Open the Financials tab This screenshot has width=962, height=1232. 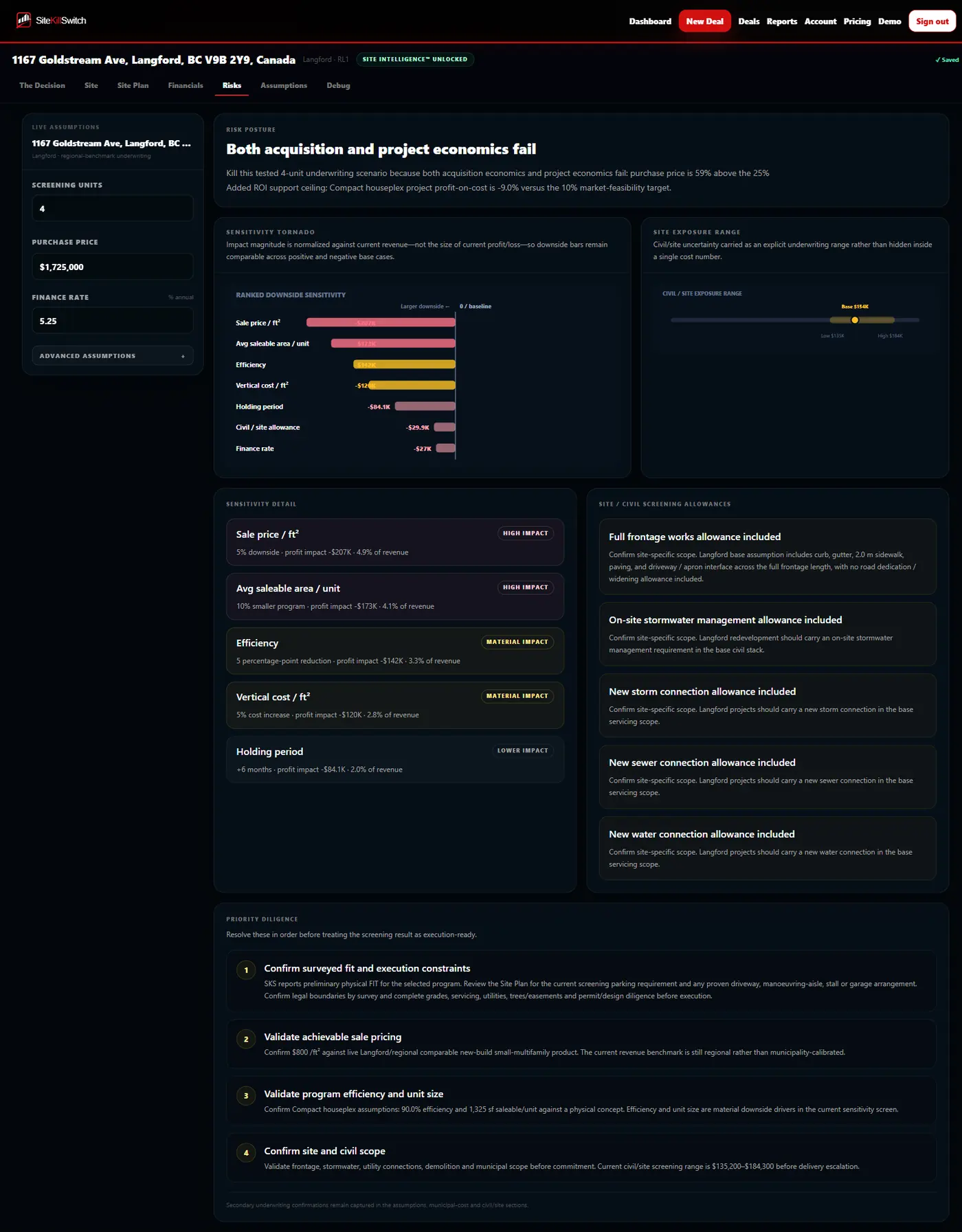186,85
